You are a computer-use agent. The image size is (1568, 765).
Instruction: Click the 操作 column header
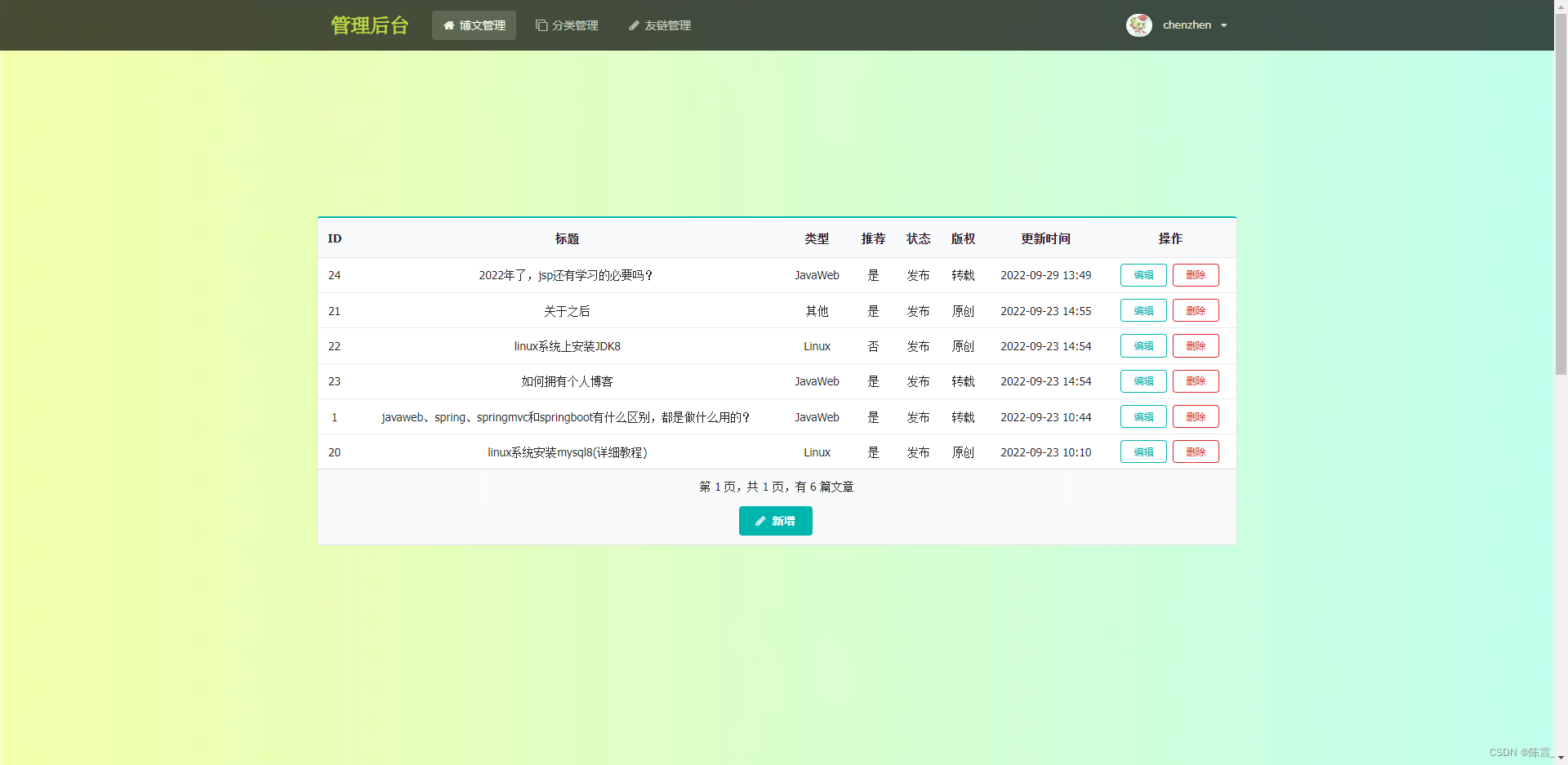tap(1169, 238)
